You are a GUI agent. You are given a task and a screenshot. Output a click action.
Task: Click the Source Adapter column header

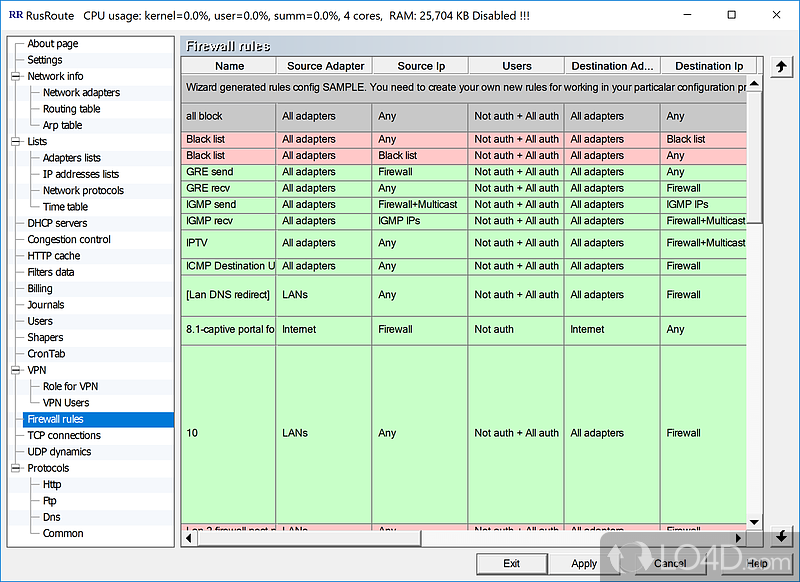point(324,66)
